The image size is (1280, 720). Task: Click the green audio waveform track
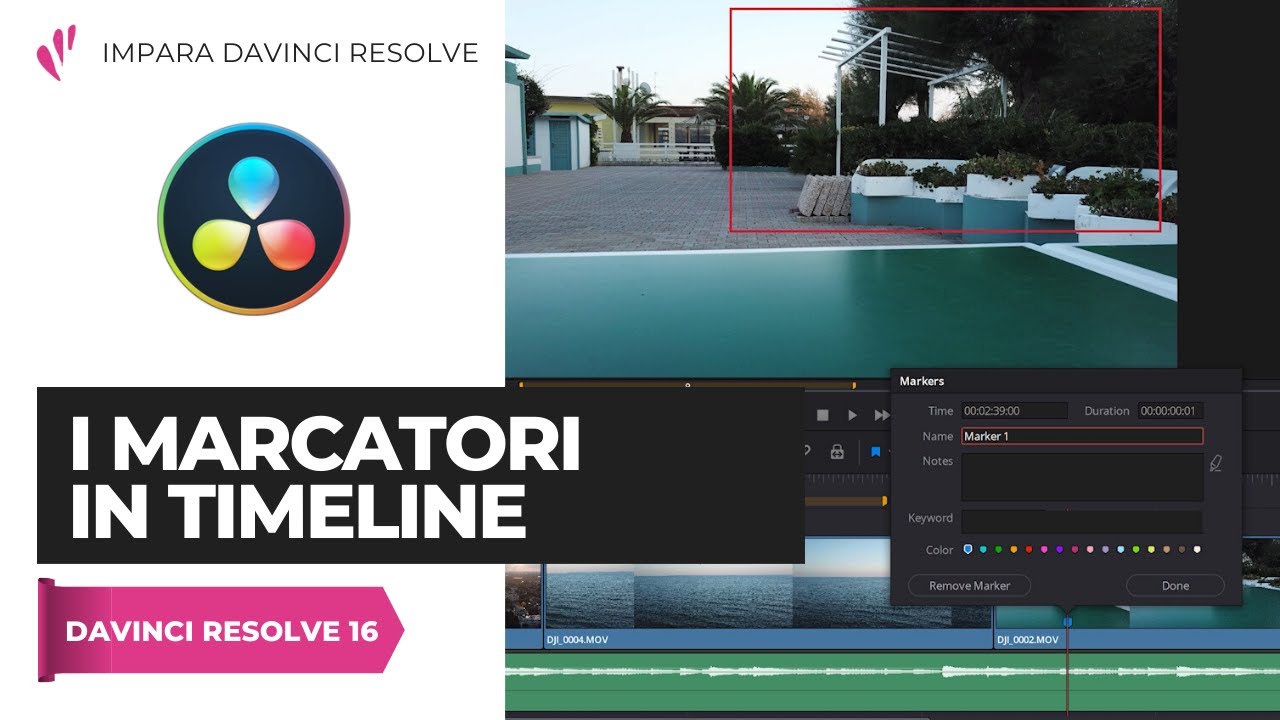coord(892,680)
